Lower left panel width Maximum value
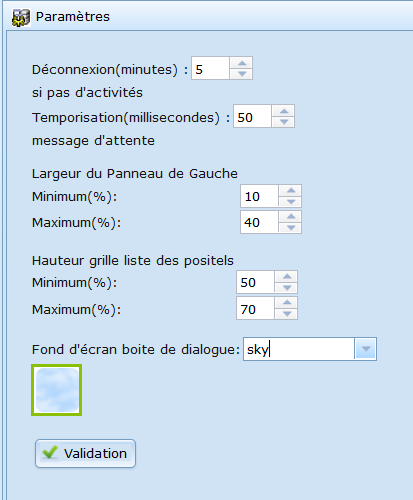This screenshot has width=413, height=500. pos(291,227)
